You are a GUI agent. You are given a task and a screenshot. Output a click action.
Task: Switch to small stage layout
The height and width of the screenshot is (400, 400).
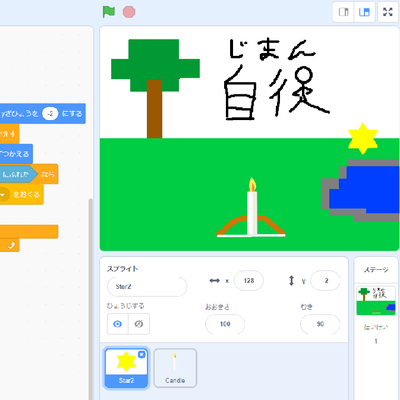(343, 12)
